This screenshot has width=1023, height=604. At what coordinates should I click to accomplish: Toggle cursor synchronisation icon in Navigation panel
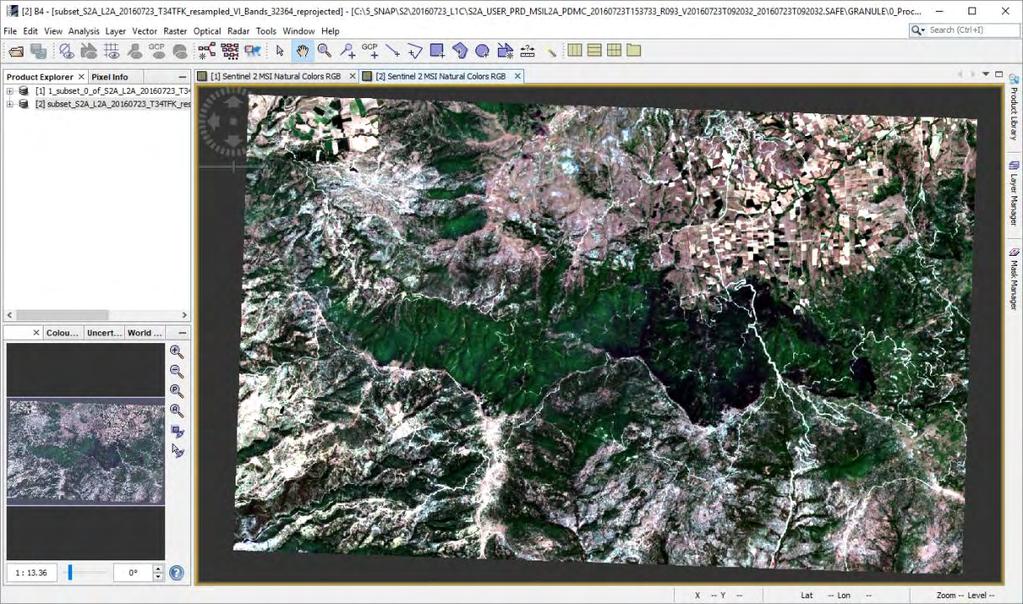[x=176, y=451]
